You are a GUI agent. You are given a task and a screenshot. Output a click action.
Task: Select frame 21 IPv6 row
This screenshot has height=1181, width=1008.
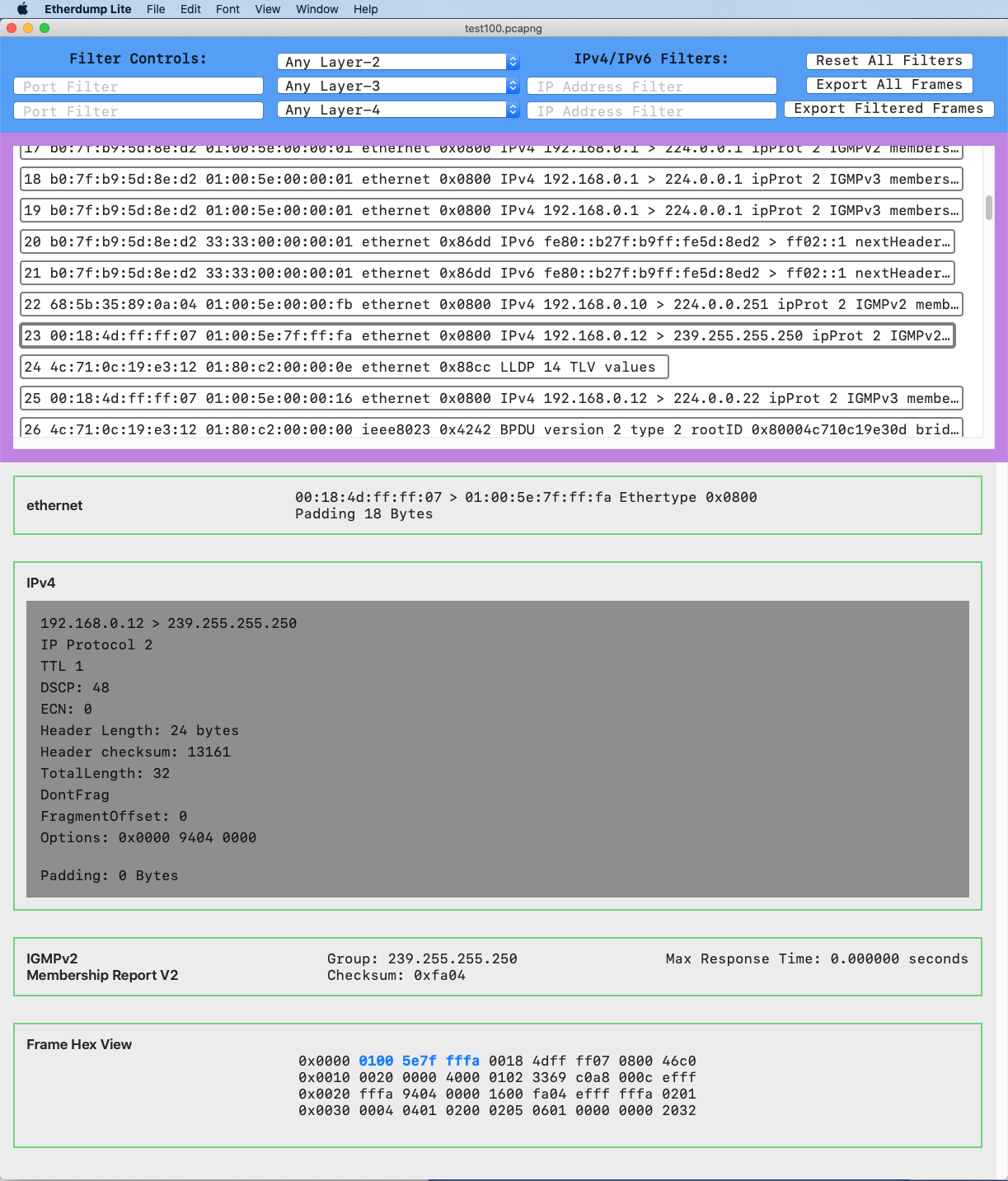tap(487, 273)
